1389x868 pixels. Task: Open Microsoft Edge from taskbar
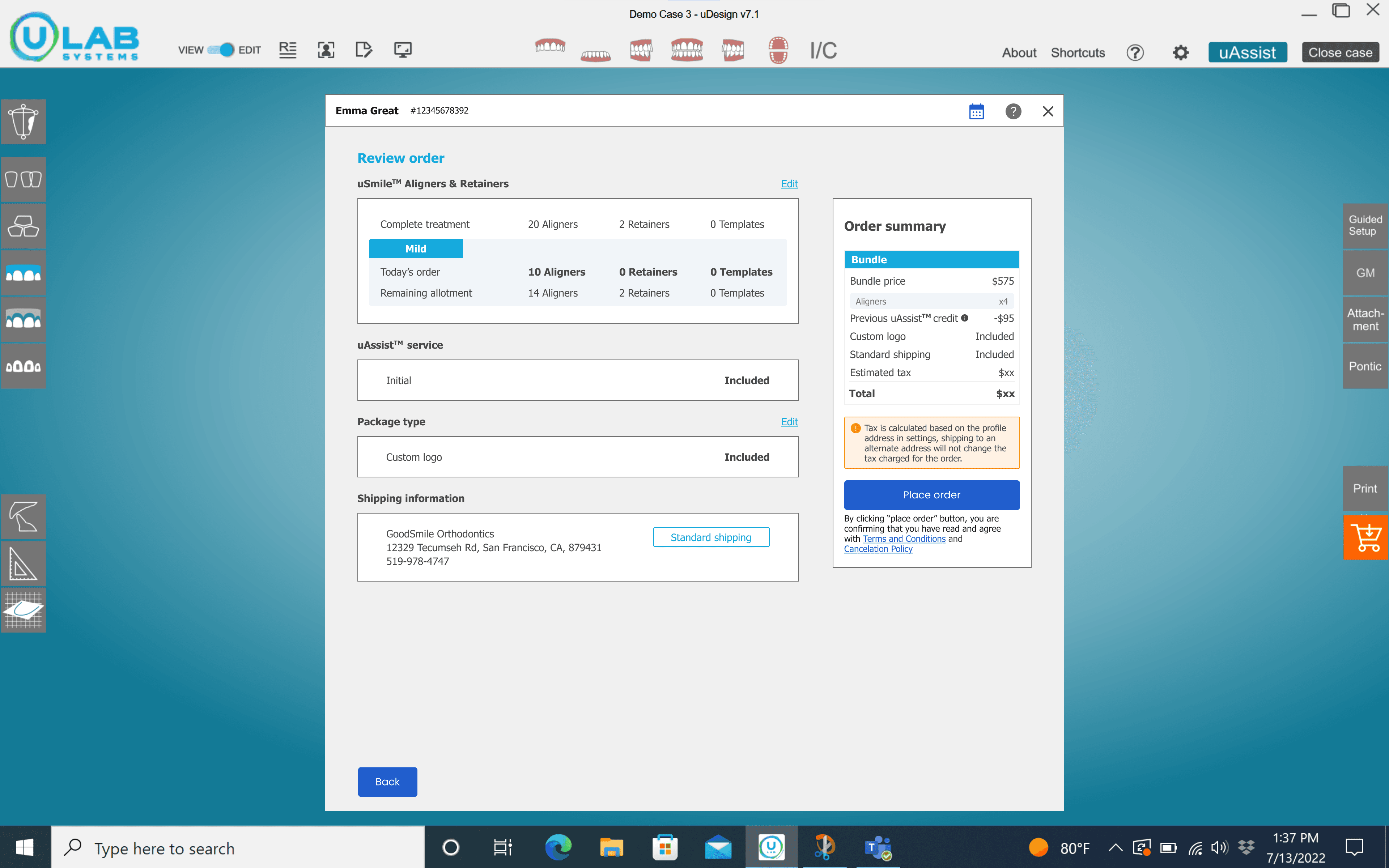(x=558, y=847)
